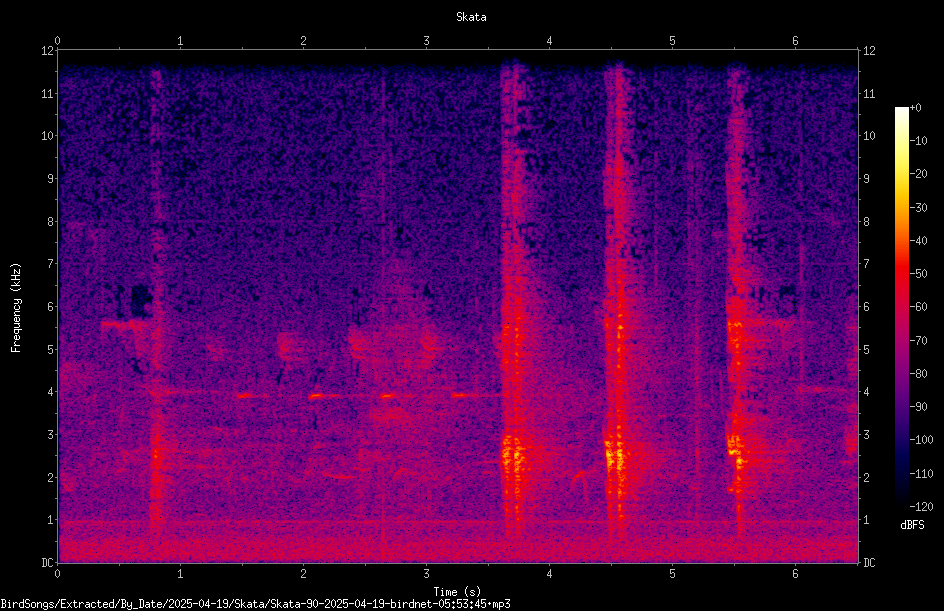The width and height of the screenshot is (944, 611).
Task: Click the 1 second mark on top time axis
Action: coord(180,41)
